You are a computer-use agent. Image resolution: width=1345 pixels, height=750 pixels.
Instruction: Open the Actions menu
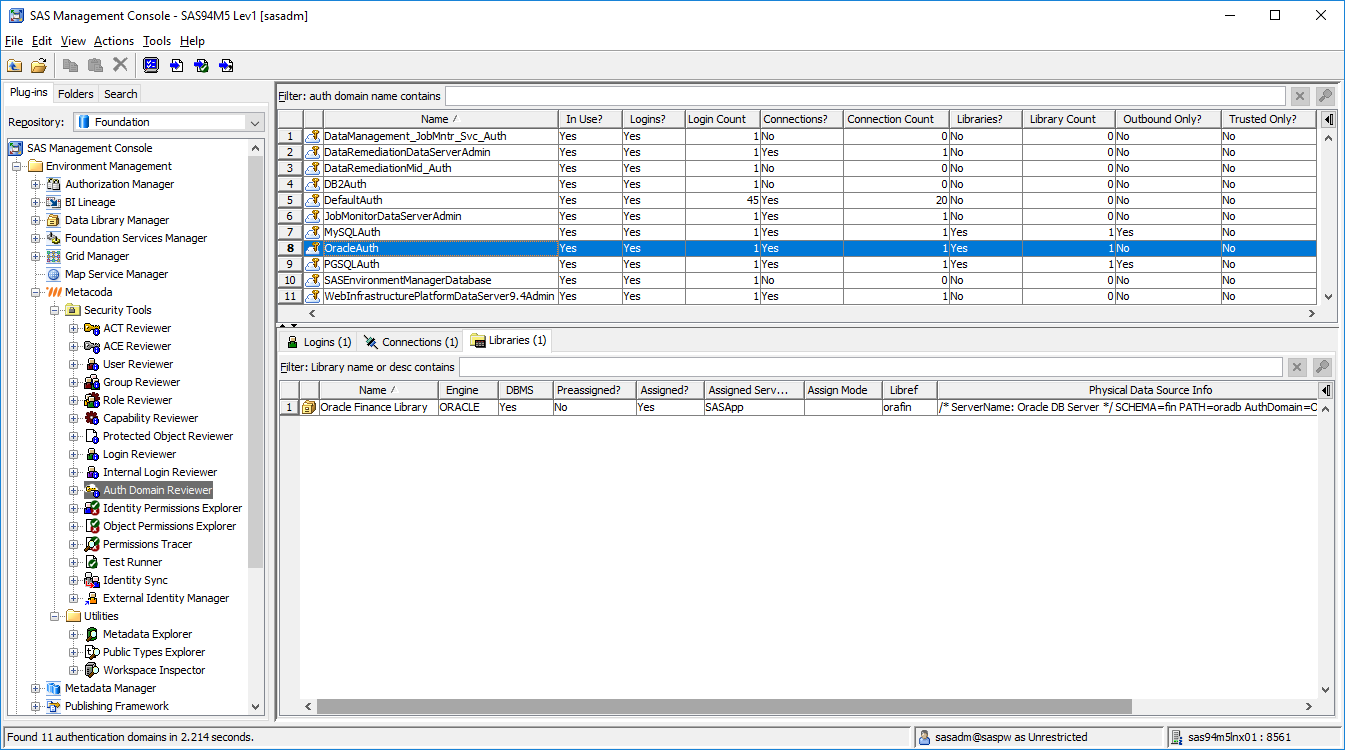tap(114, 41)
